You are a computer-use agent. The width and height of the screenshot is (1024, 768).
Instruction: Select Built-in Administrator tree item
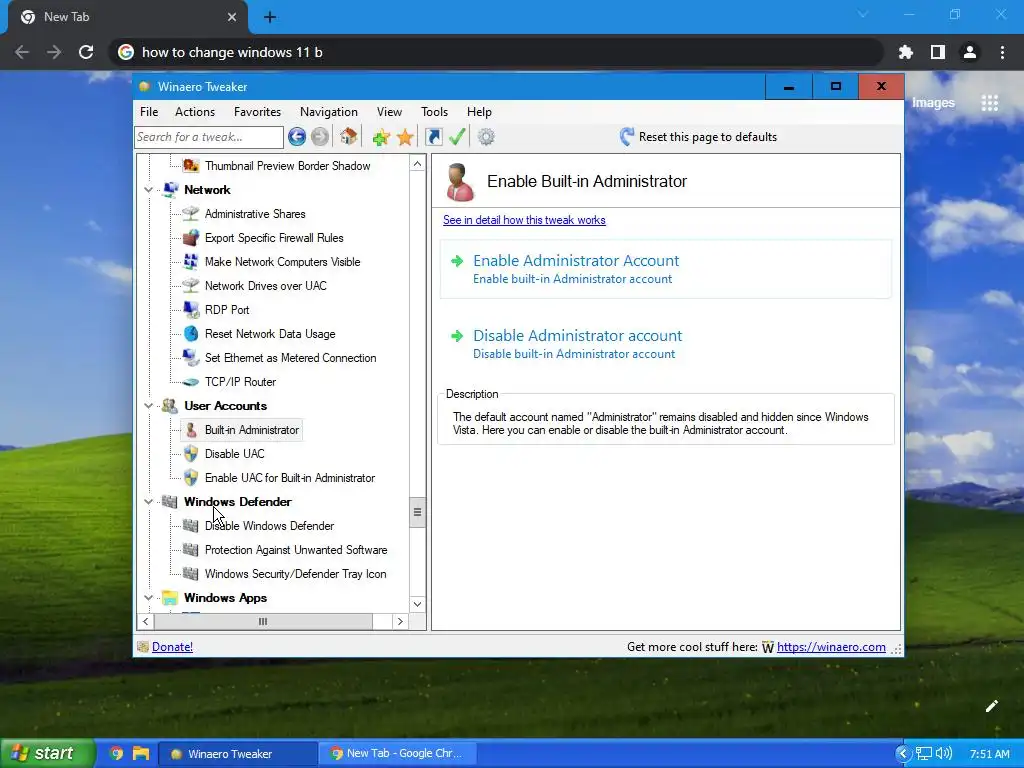[251, 430]
